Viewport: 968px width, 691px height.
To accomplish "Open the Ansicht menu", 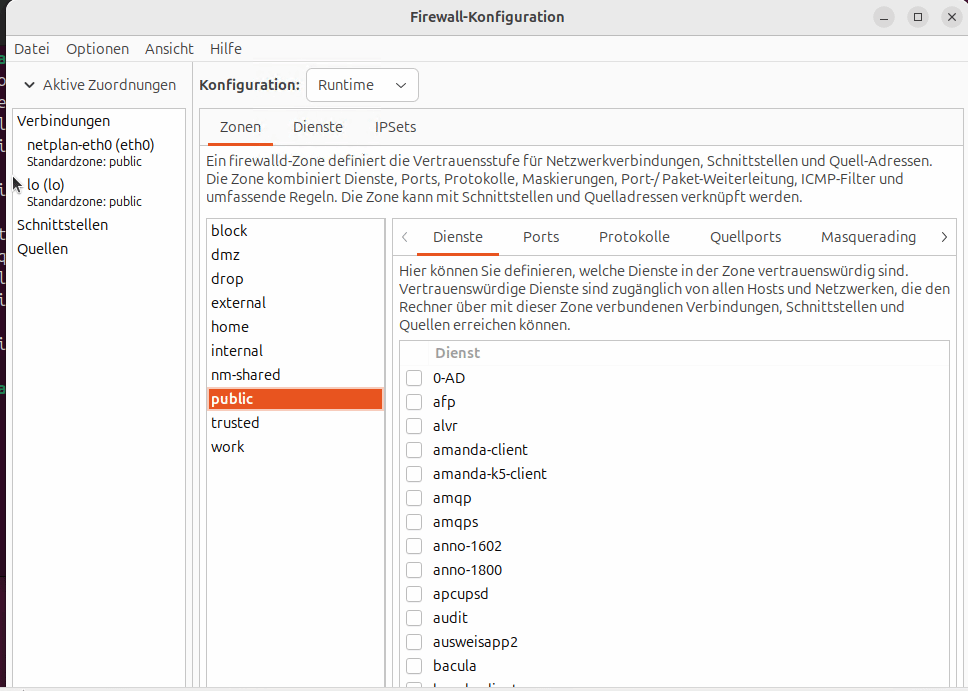I will (169, 49).
